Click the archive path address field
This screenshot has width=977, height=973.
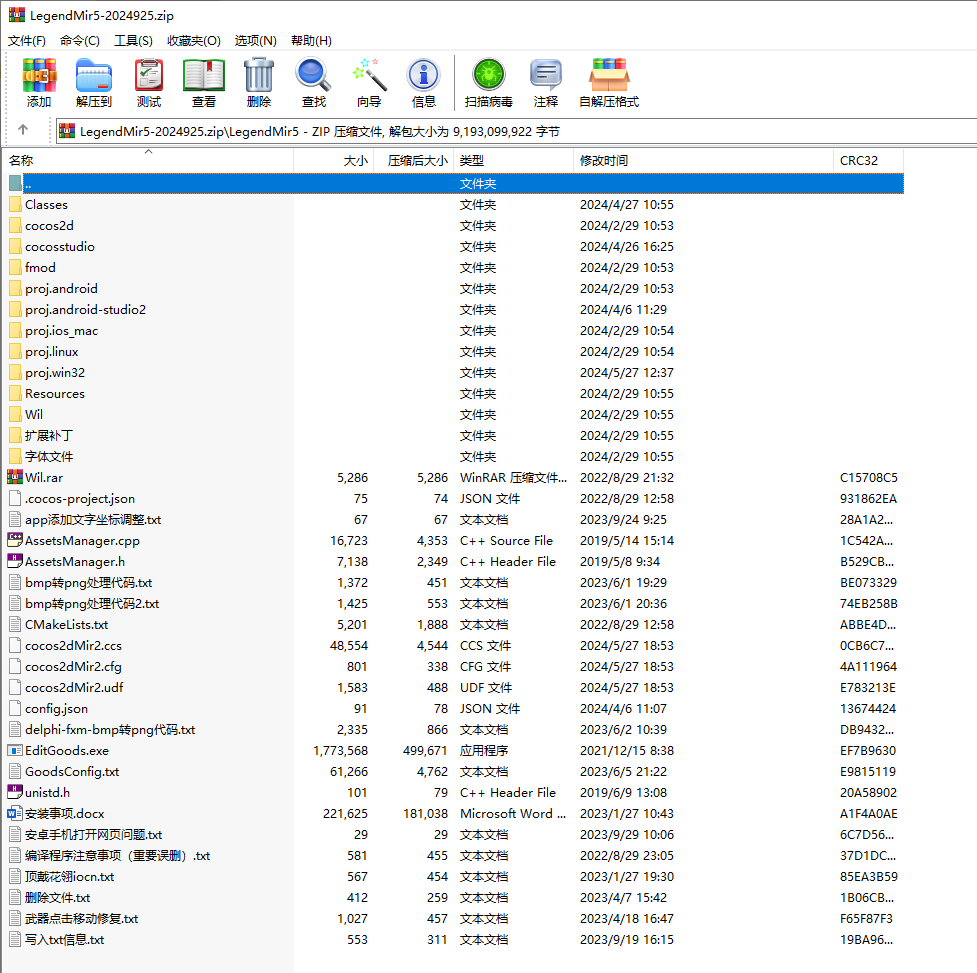pyautogui.click(x=516, y=131)
